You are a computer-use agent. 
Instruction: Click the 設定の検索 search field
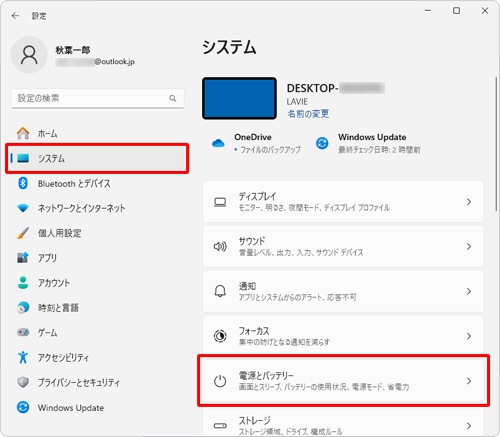(97, 98)
